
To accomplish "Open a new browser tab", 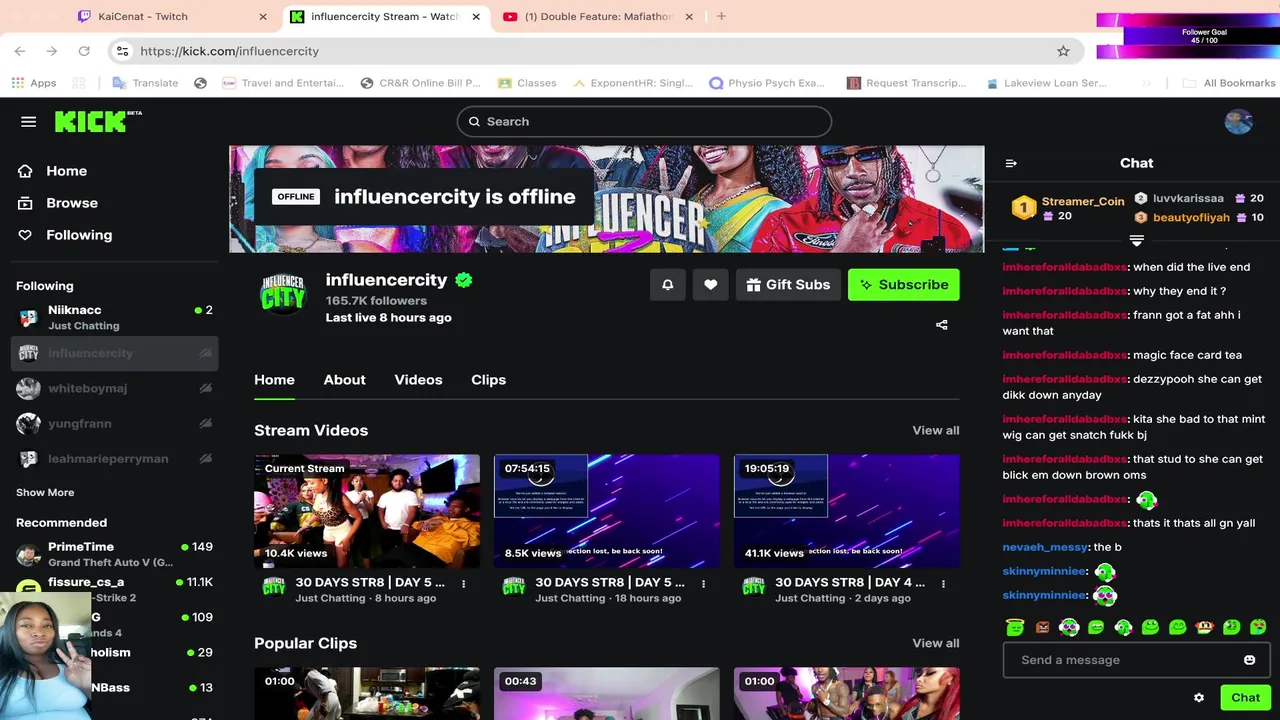I will (721, 16).
